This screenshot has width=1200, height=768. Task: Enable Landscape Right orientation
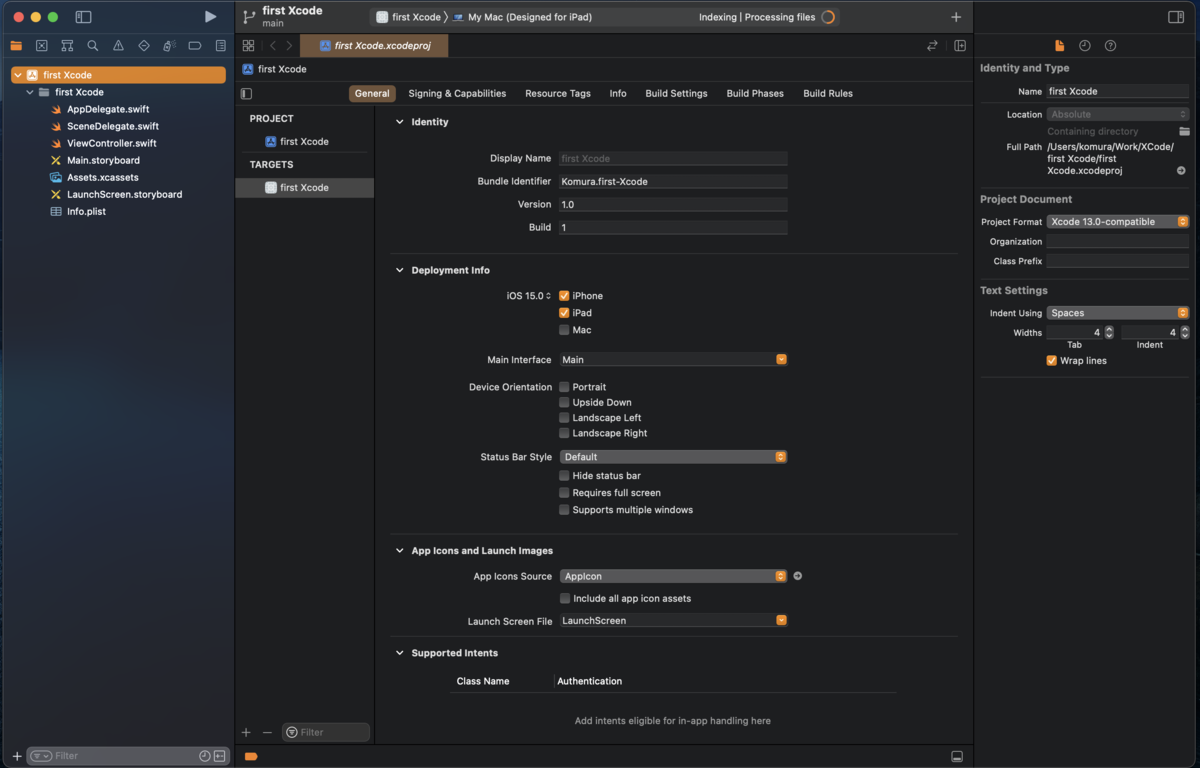564,433
